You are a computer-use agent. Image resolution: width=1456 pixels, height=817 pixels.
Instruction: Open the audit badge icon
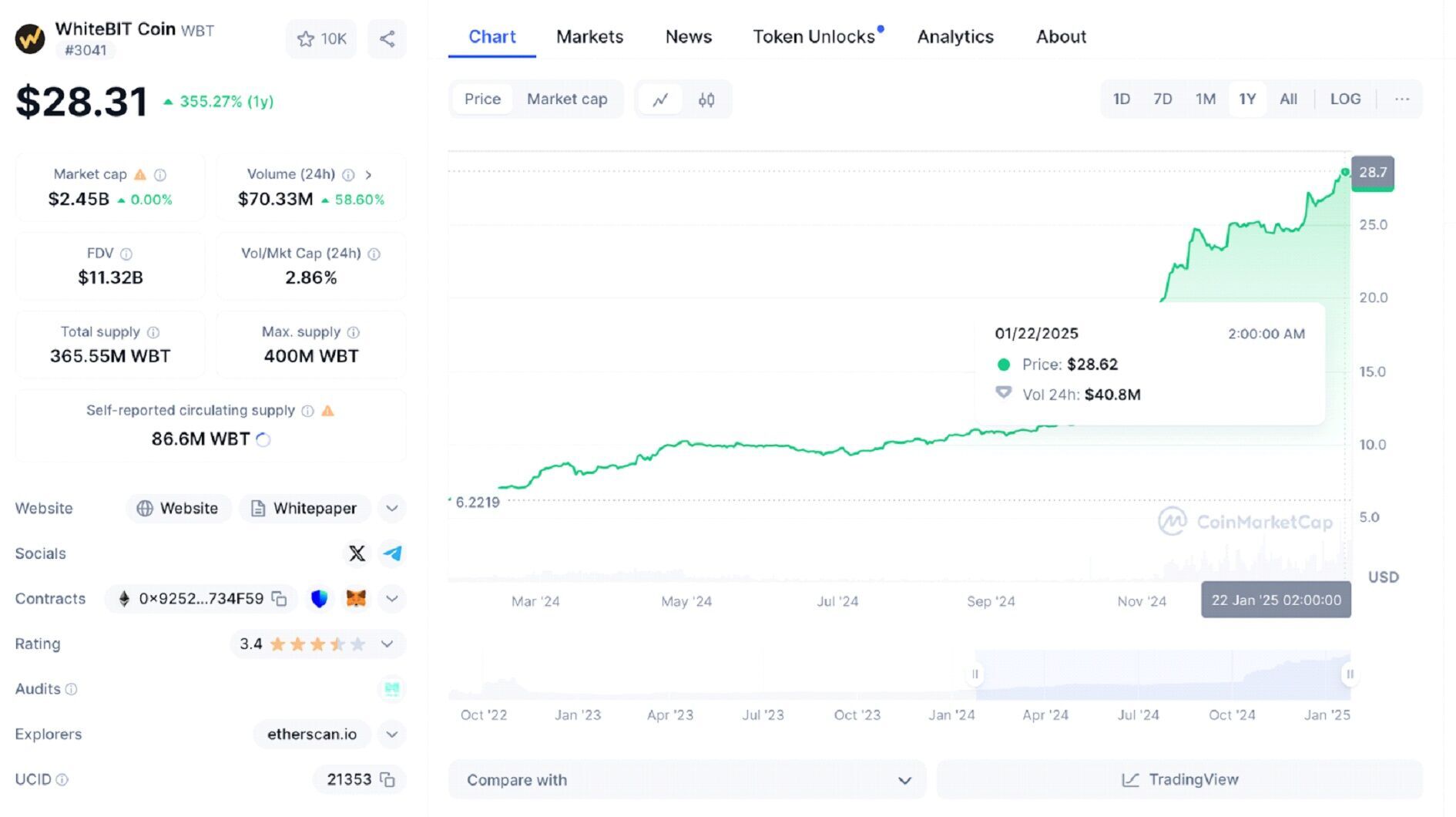tap(392, 689)
